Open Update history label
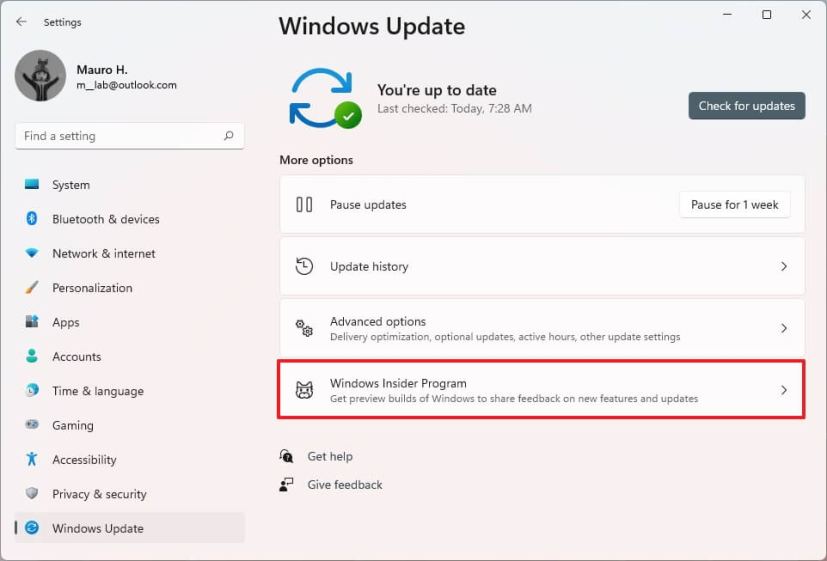The height and width of the screenshot is (561, 827). click(369, 267)
